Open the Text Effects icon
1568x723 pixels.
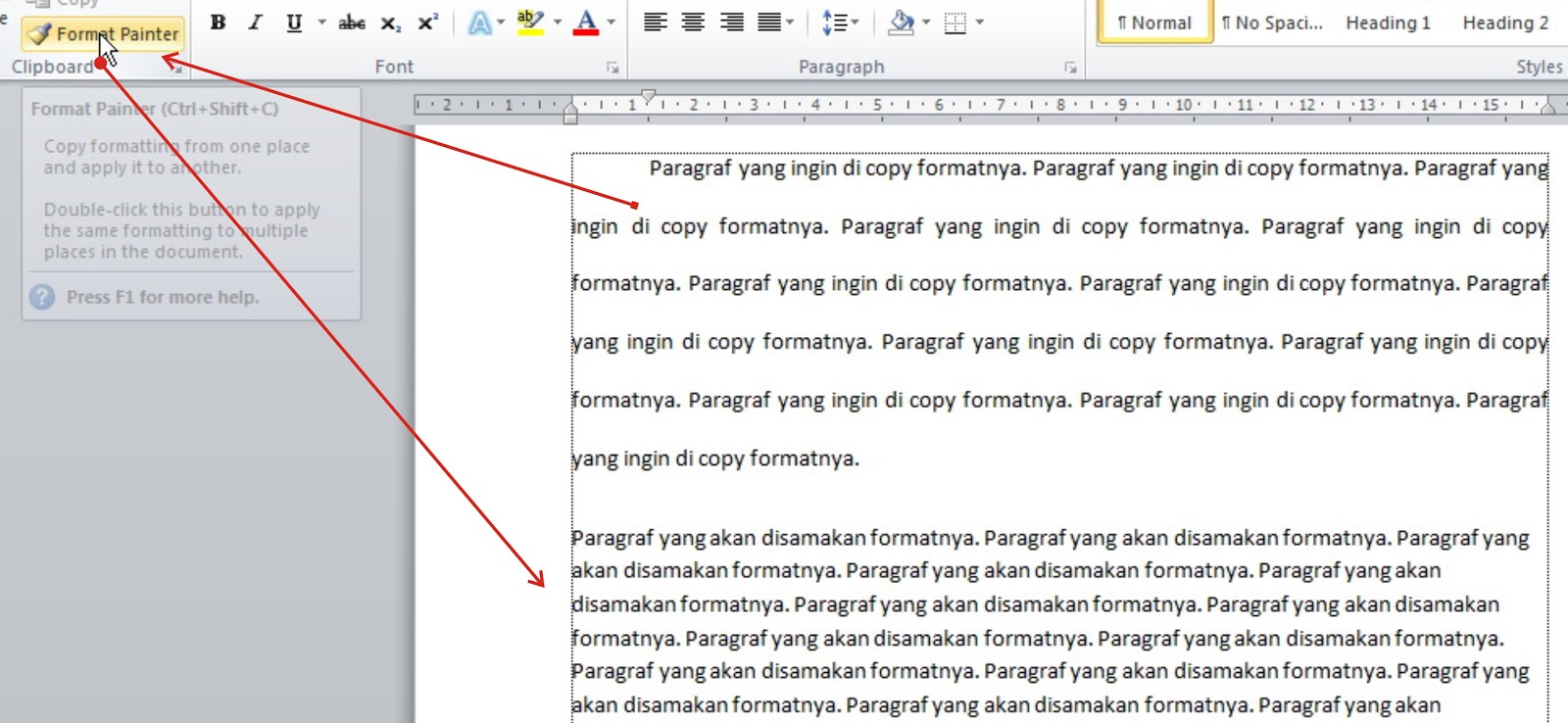[479, 23]
